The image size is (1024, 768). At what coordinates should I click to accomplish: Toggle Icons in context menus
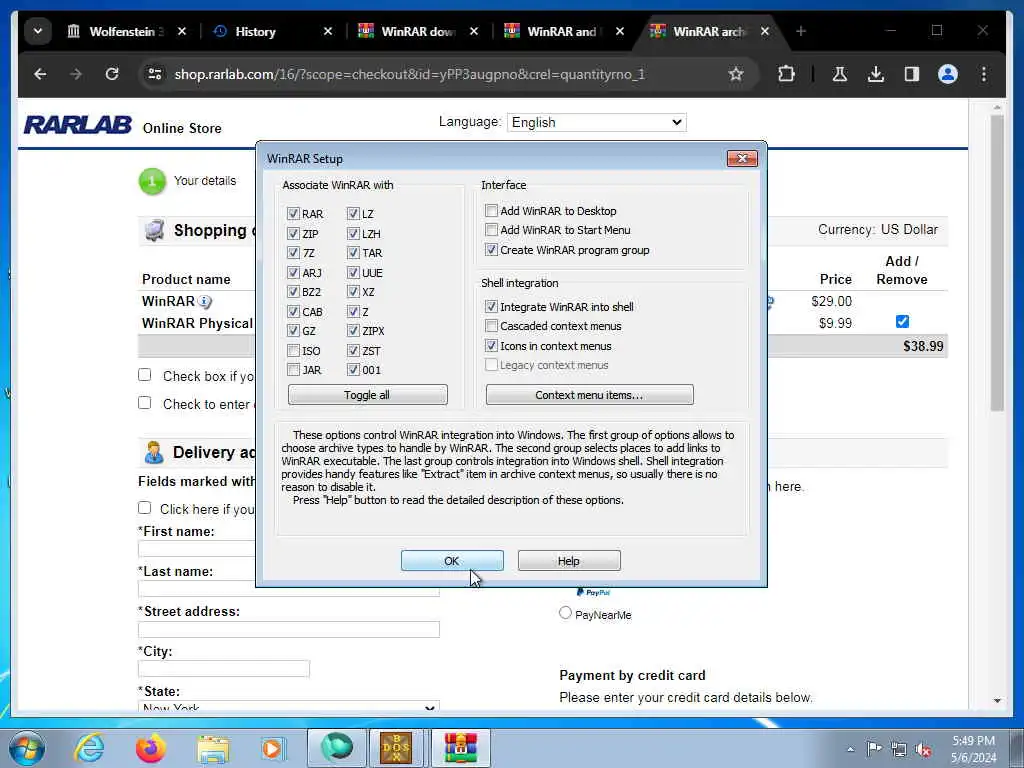click(491, 345)
